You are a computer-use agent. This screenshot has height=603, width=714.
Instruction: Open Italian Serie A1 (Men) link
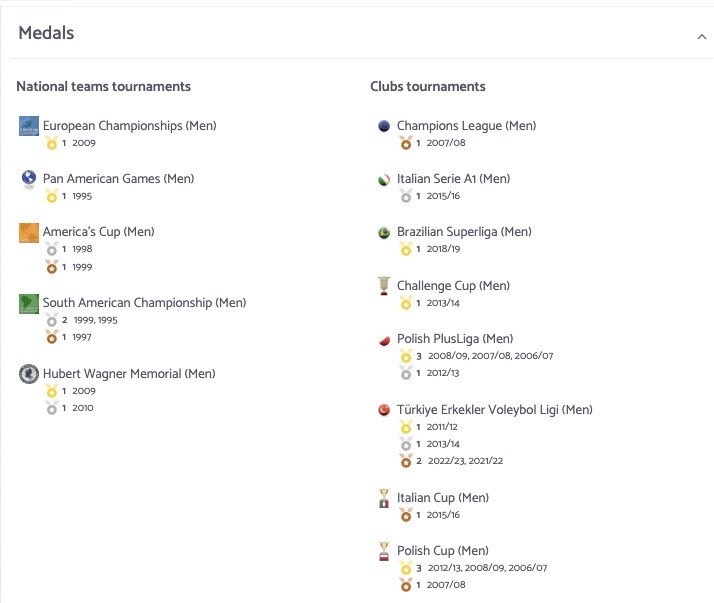tap(454, 179)
